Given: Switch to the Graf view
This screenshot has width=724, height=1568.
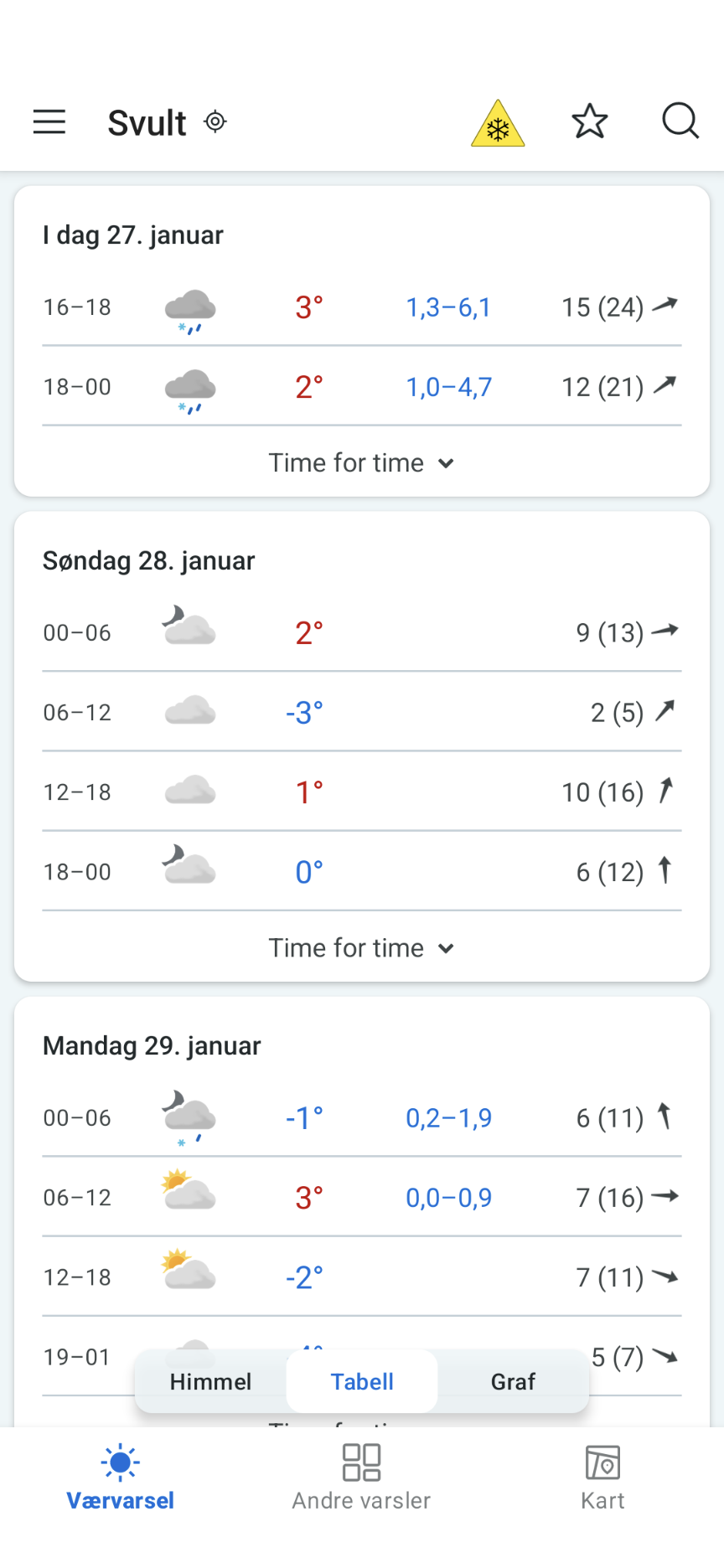Looking at the screenshot, I should [x=513, y=1381].
